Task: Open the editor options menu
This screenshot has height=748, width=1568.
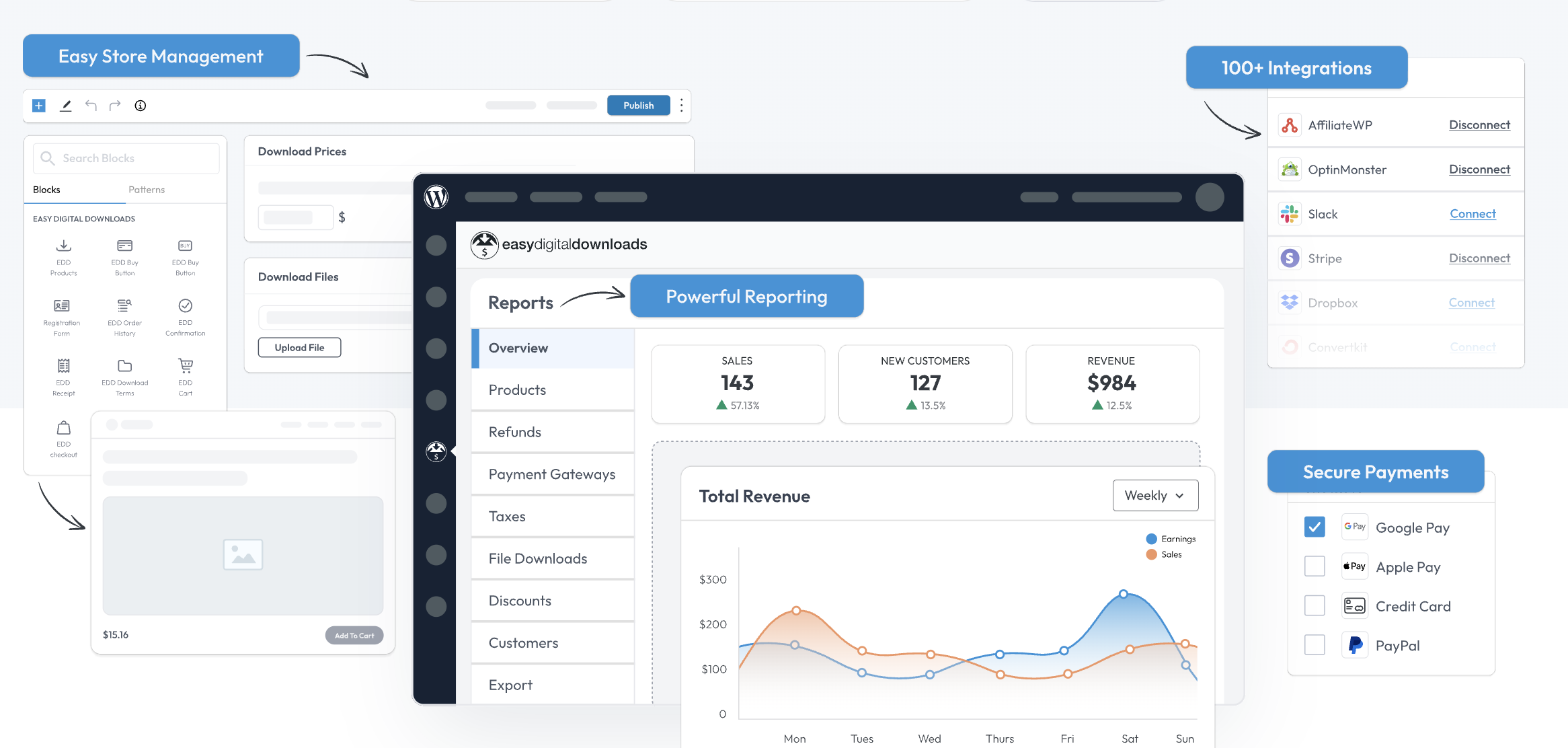Action: (681, 105)
